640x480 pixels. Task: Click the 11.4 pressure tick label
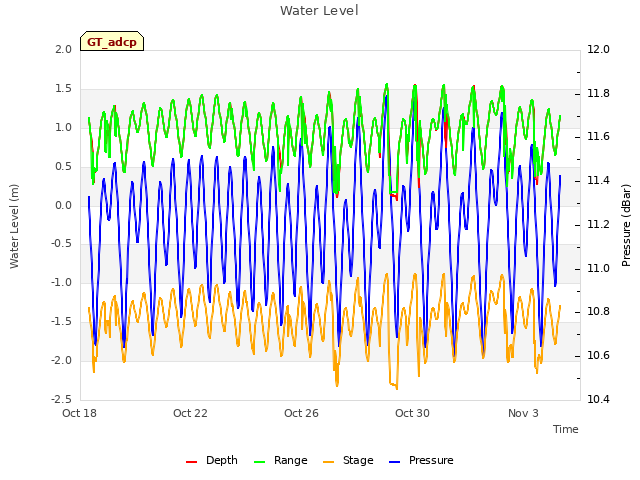(598, 180)
